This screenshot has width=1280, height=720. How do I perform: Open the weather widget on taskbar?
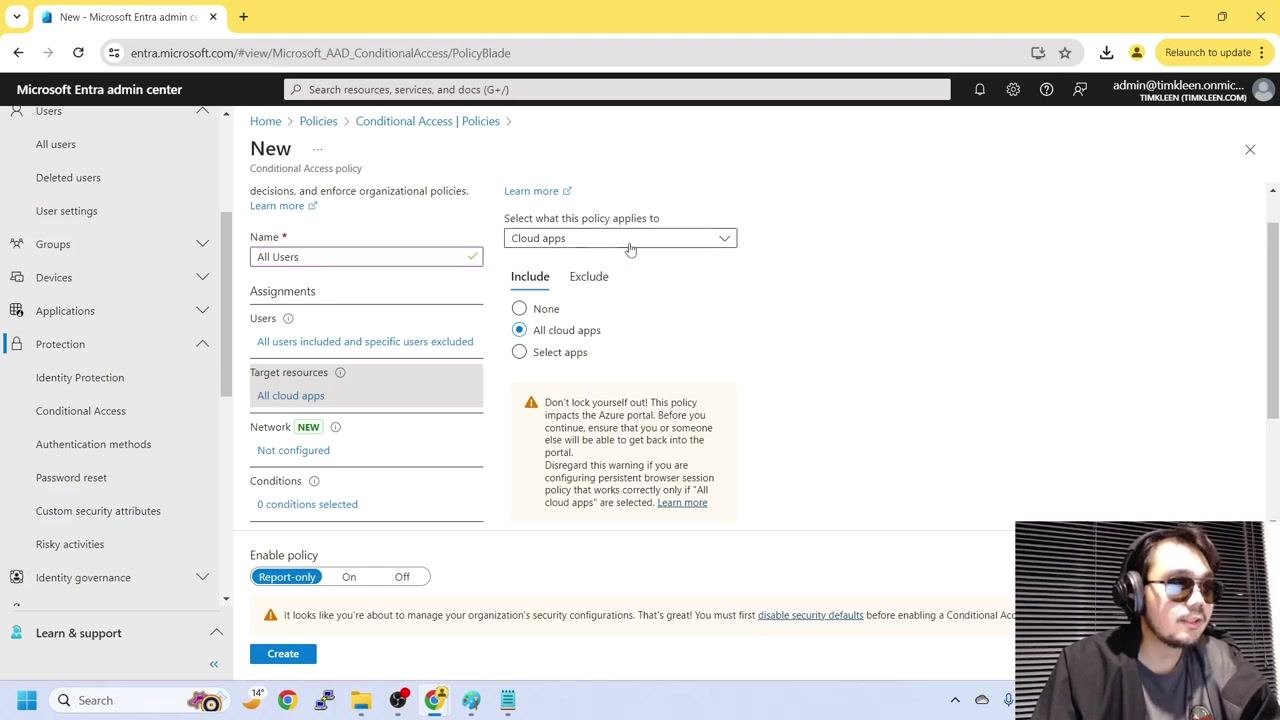(x=252, y=700)
